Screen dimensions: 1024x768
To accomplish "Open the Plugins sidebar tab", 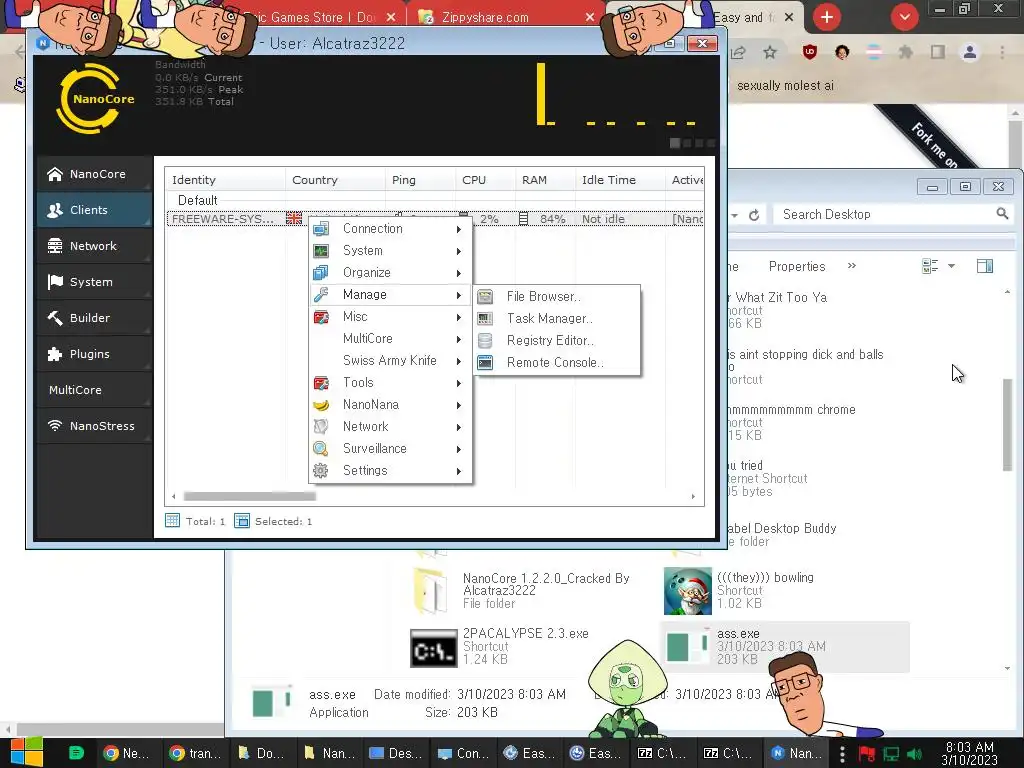I will (94, 353).
